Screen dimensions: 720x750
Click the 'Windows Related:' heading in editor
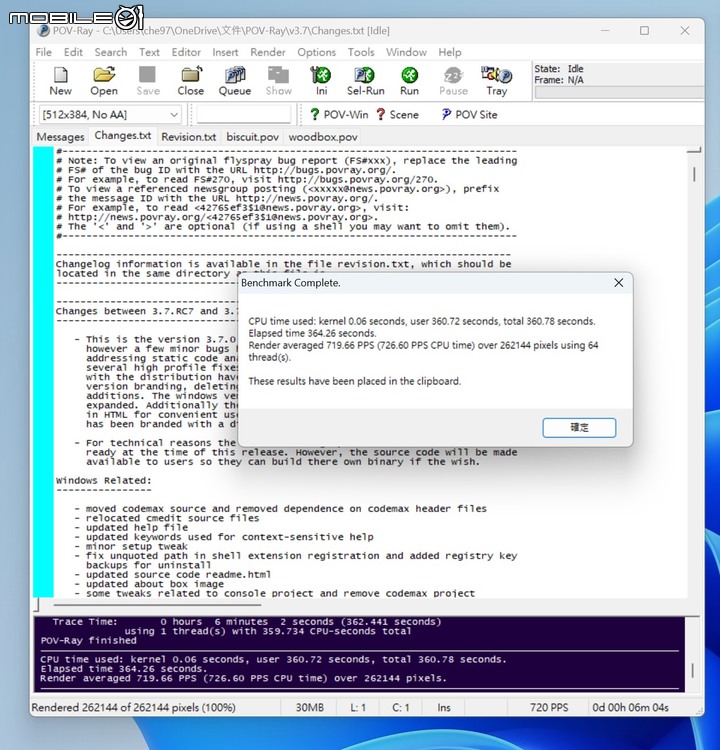coord(103,481)
